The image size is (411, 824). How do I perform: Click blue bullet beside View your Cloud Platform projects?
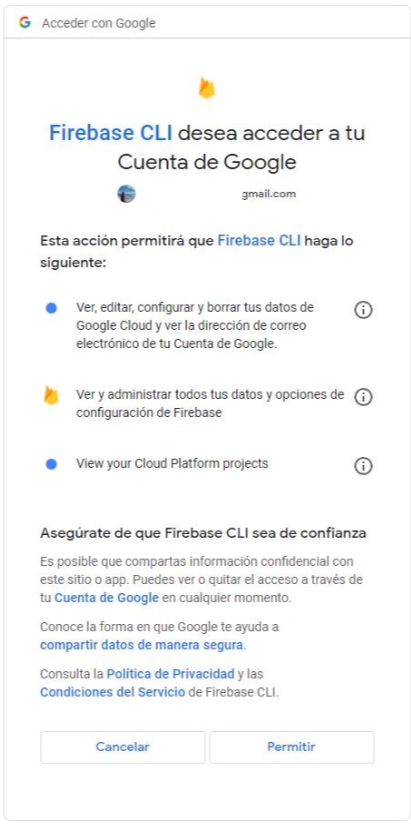tap(51, 464)
